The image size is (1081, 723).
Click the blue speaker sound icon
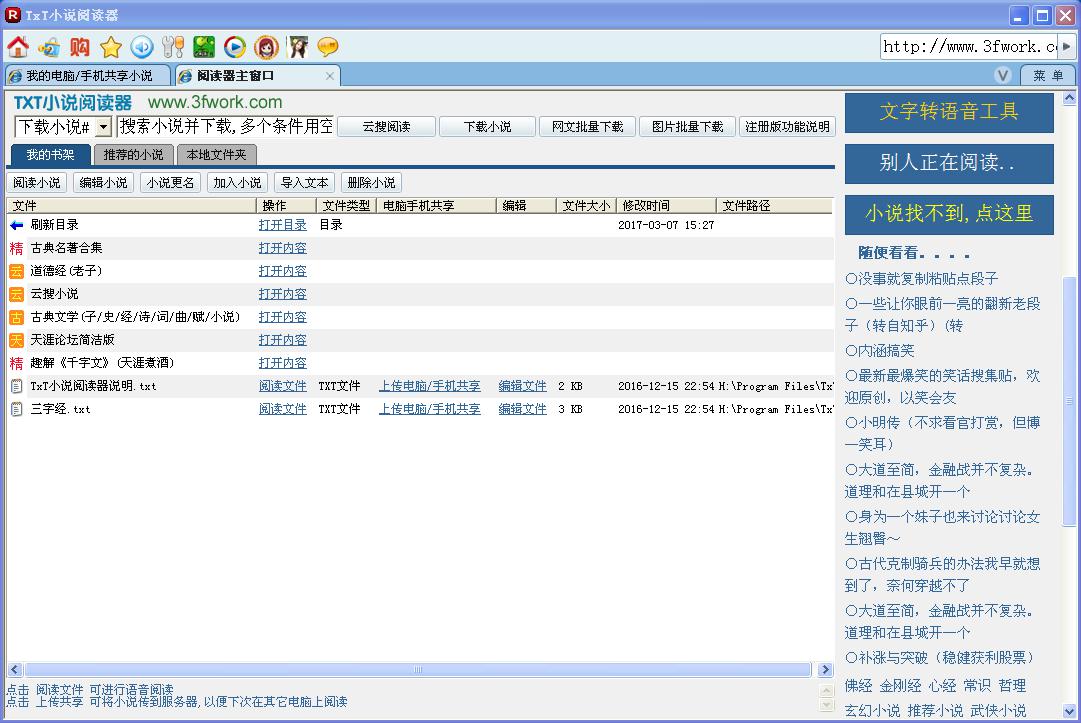[x=142, y=47]
